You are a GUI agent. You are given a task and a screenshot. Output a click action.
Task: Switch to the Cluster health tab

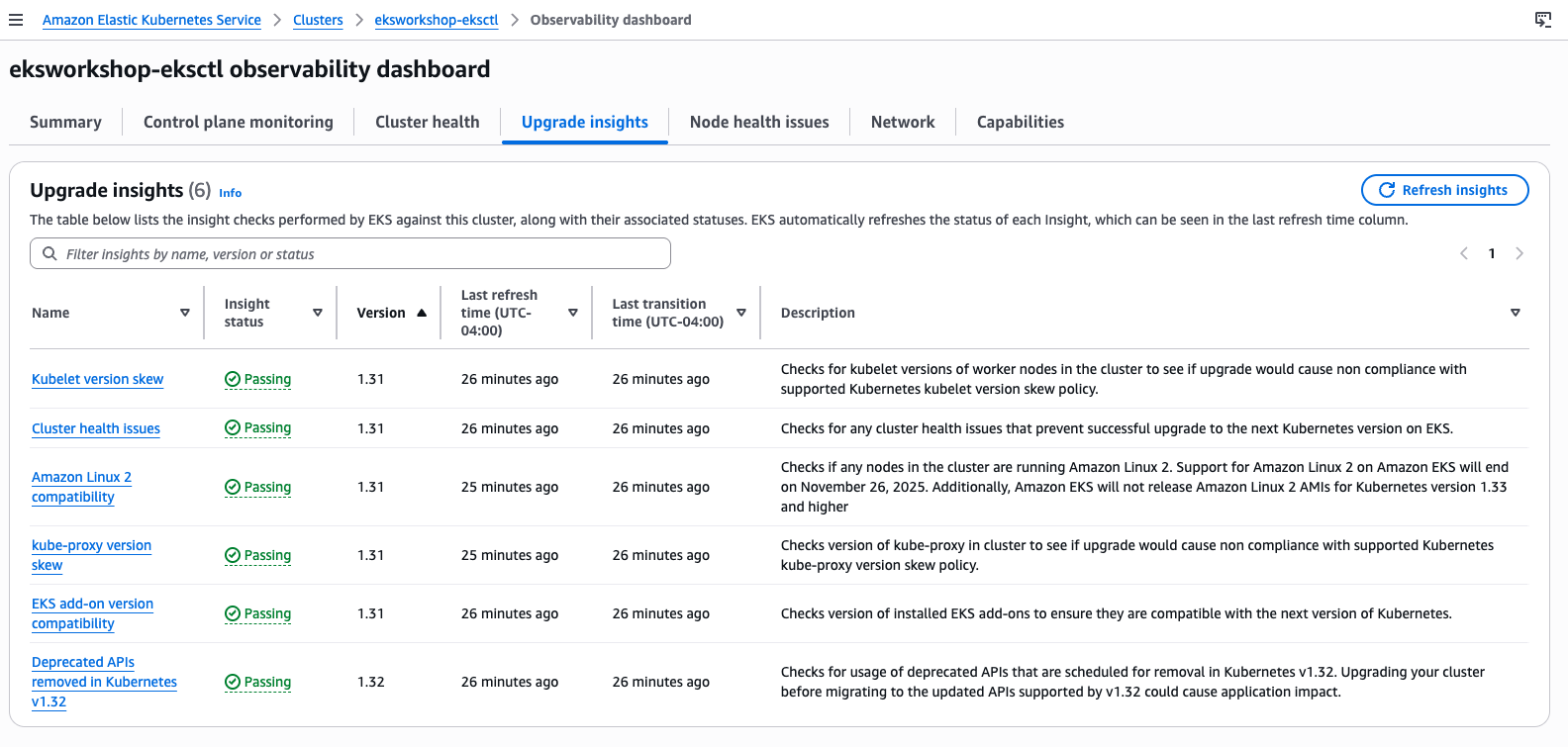[x=428, y=122]
